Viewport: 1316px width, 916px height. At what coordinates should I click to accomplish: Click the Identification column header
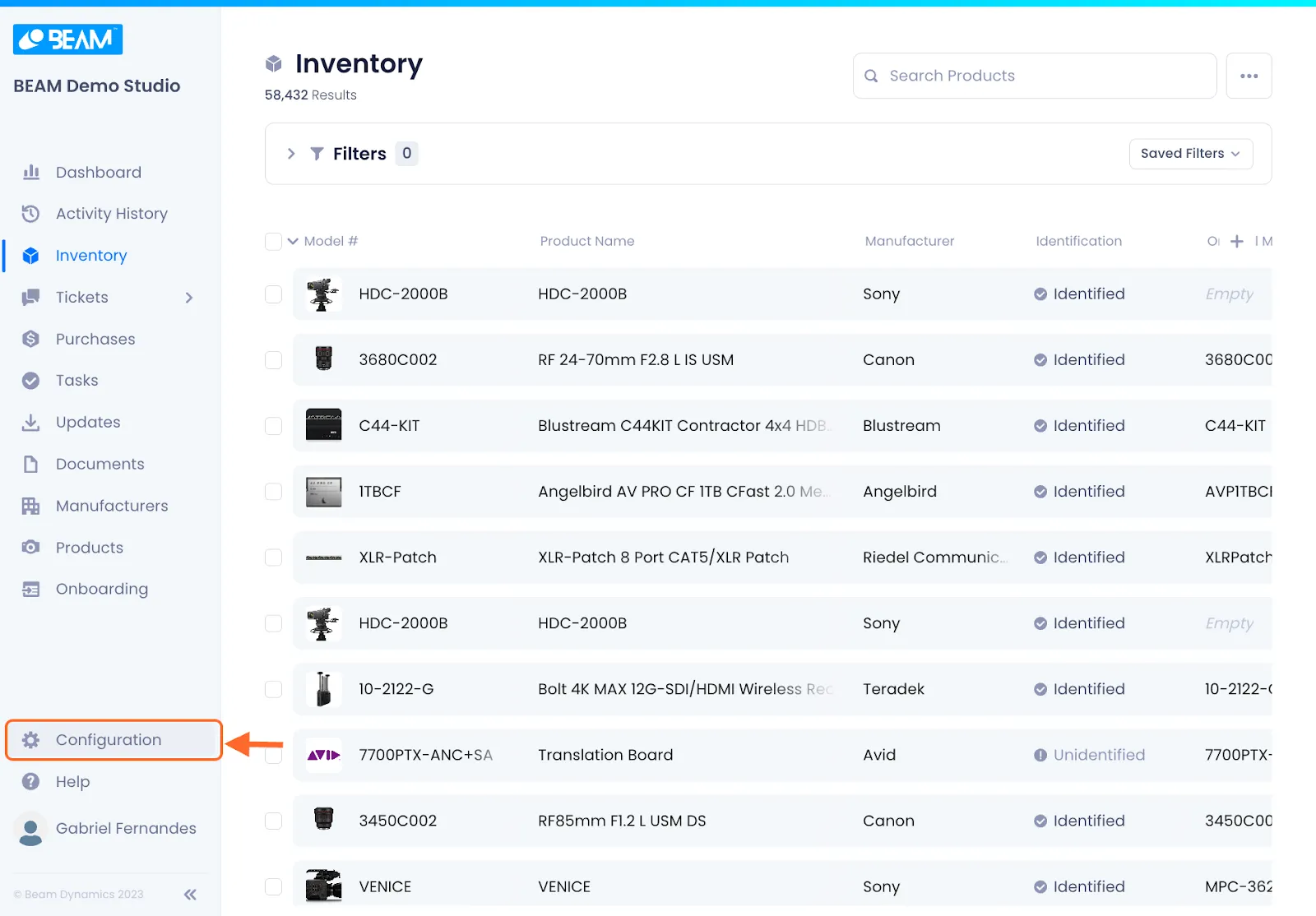tap(1079, 241)
